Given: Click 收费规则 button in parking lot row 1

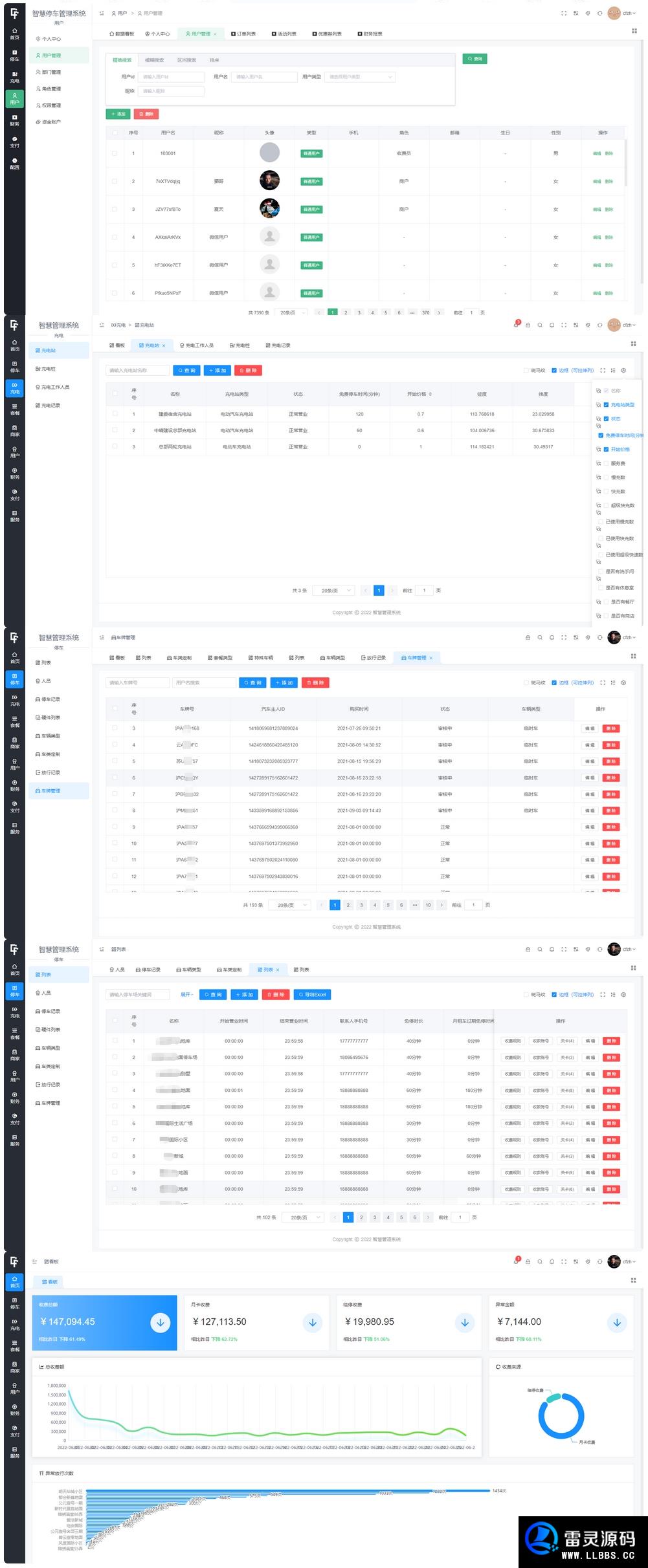Looking at the screenshot, I should (x=513, y=1041).
